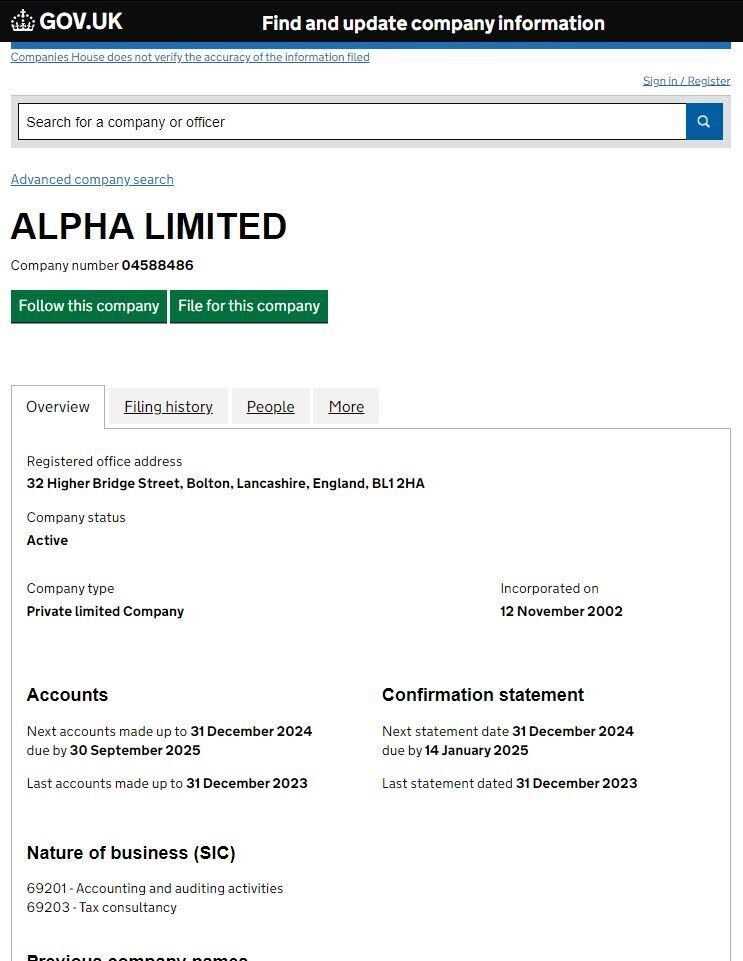Click company number 04588486
Viewport: 743px width, 961px height.
point(158,266)
